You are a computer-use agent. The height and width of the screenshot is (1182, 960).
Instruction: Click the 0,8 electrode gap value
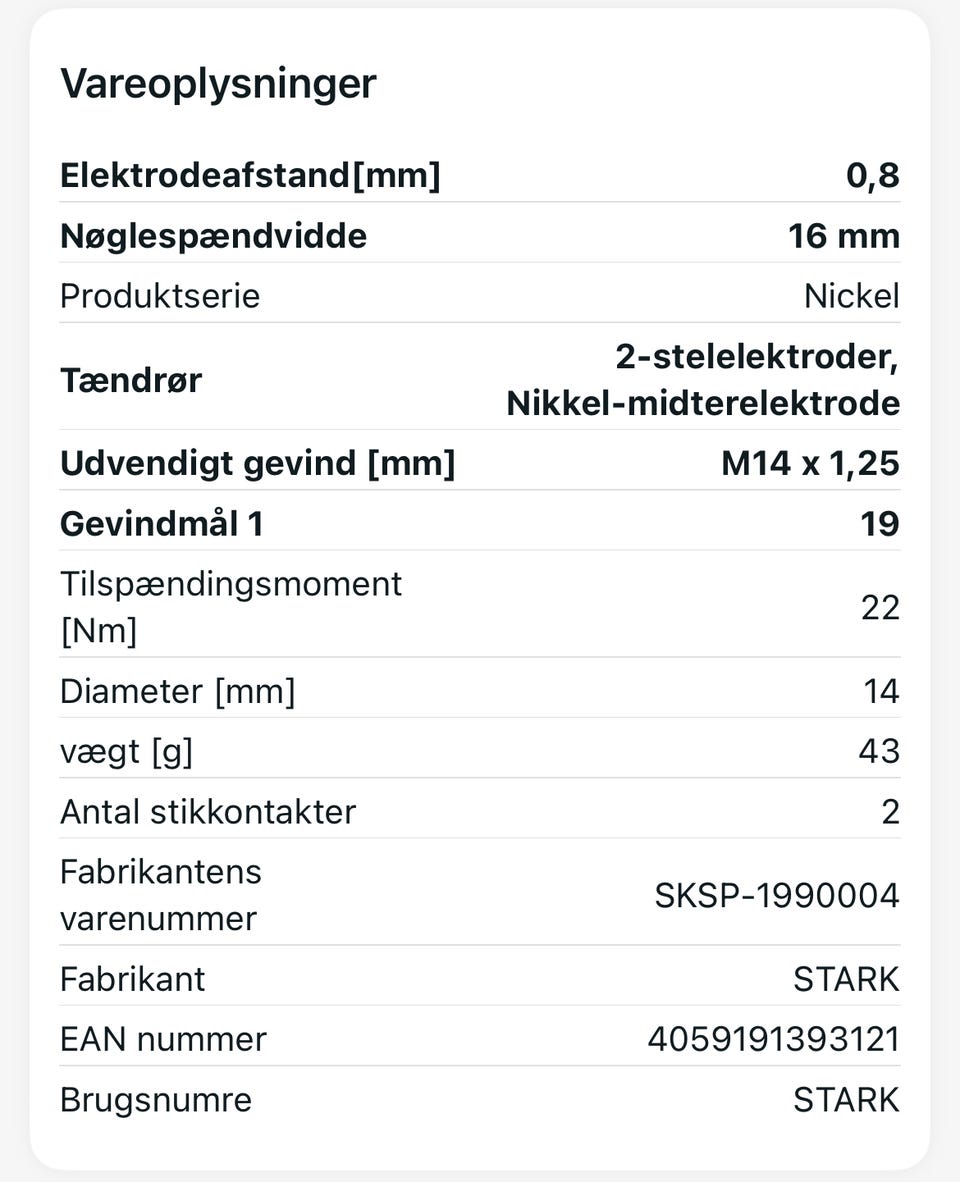pyautogui.click(x=872, y=176)
